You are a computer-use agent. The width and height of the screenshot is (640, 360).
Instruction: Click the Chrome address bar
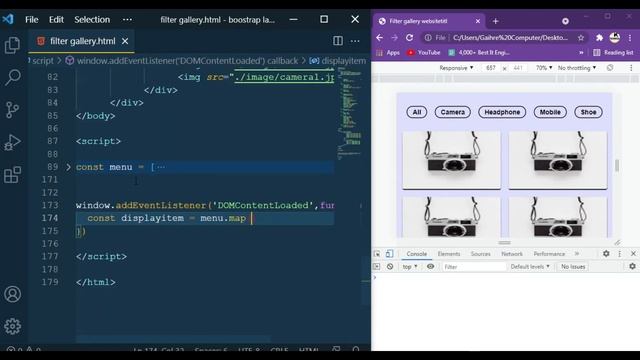point(503,38)
